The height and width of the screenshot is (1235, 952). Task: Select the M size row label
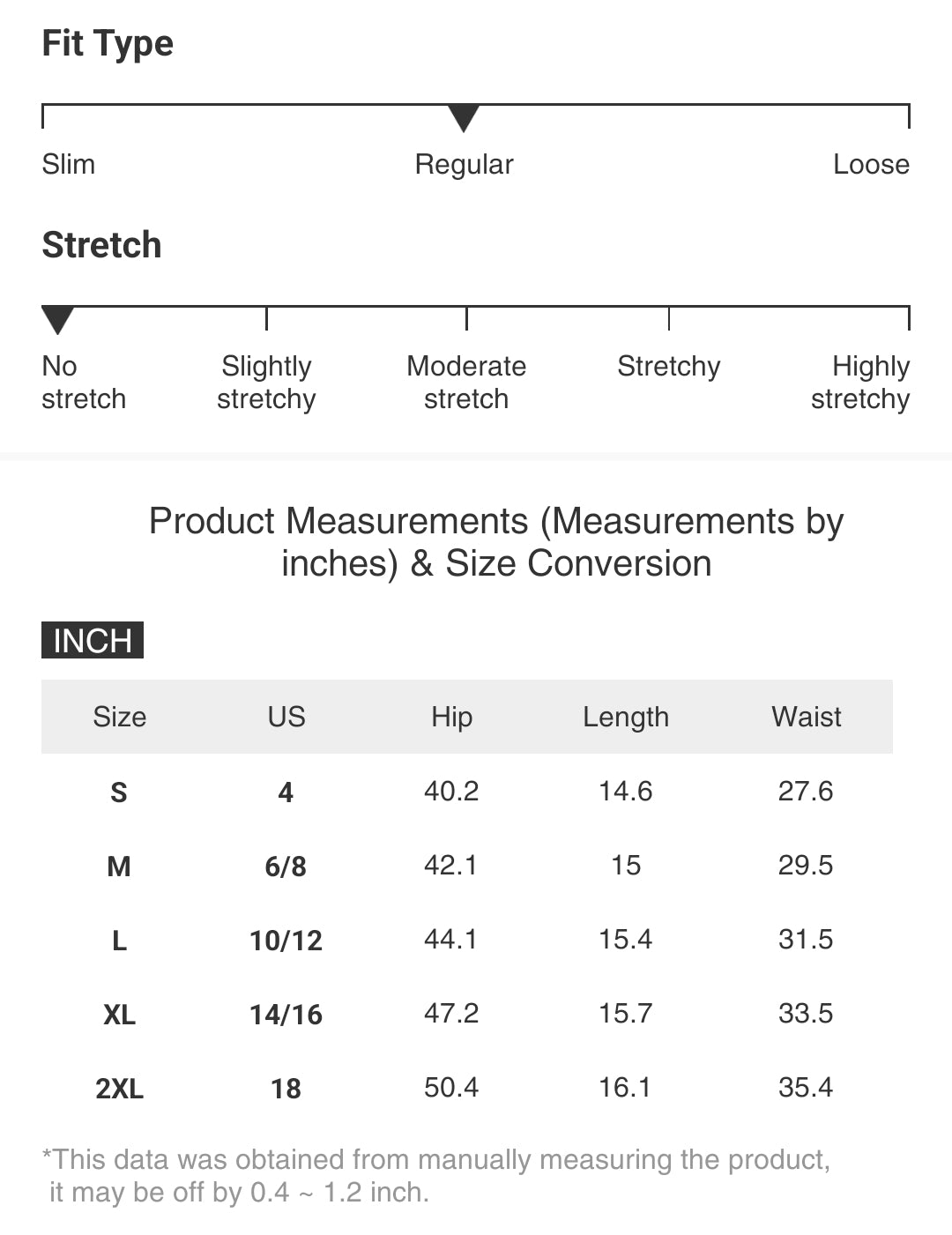[119, 867]
